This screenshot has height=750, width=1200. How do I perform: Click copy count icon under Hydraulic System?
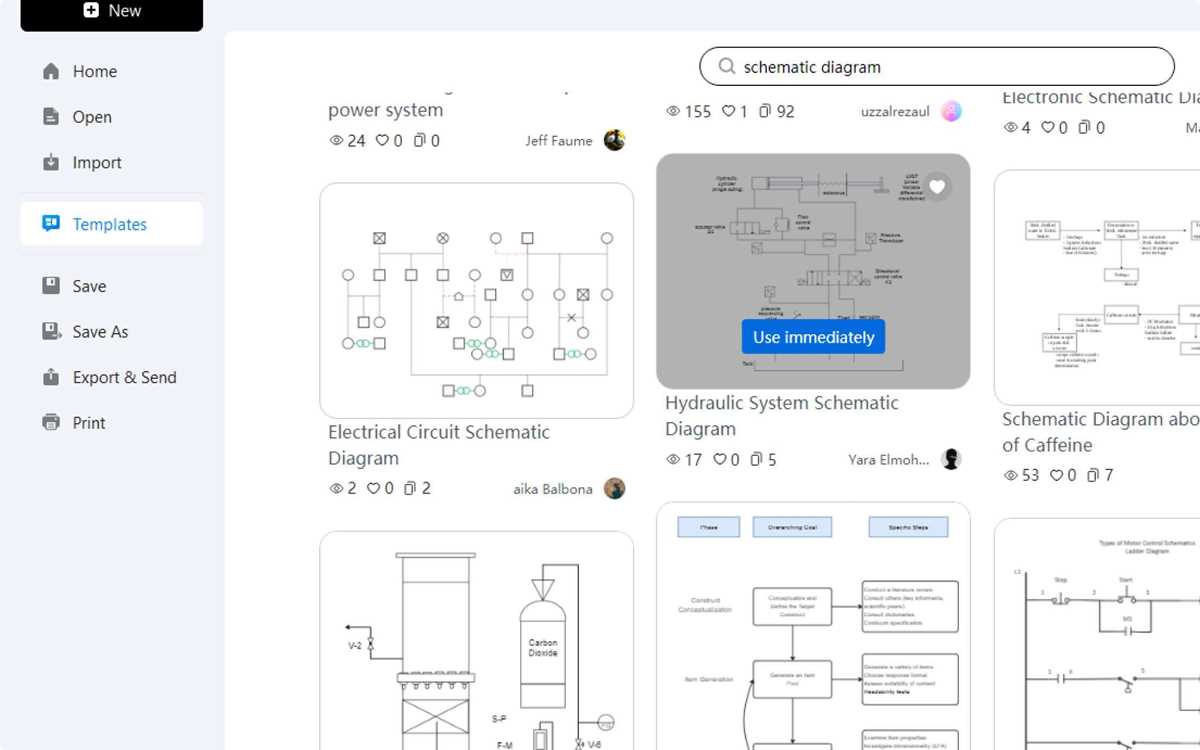click(757, 460)
